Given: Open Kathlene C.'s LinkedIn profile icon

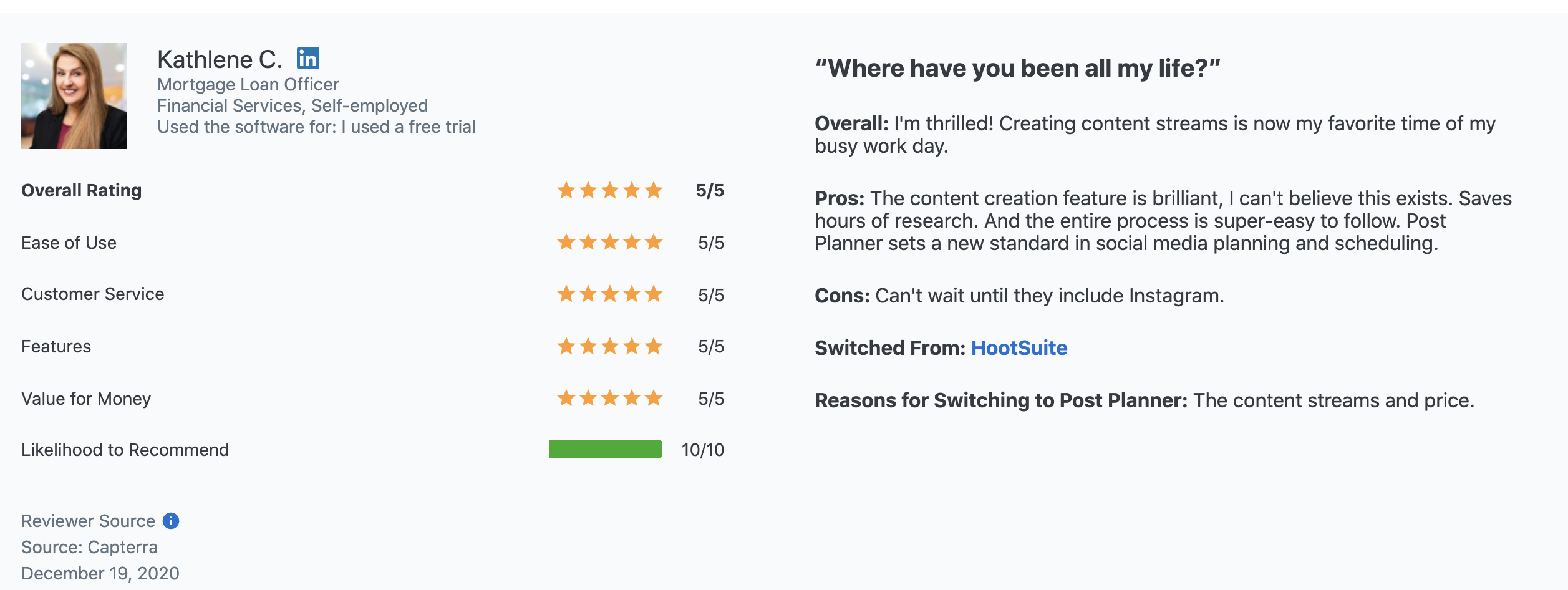Looking at the screenshot, I should click(x=307, y=58).
